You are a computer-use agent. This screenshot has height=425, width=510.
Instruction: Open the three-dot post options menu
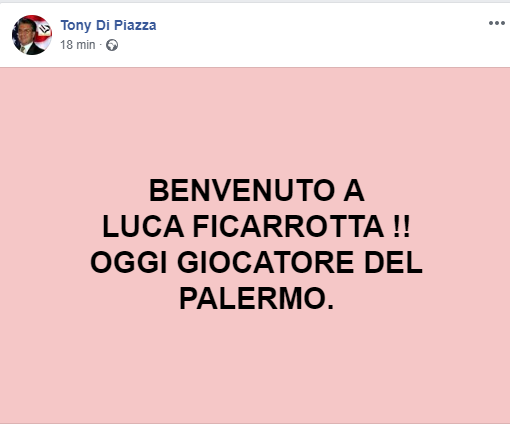click(496, 23)
